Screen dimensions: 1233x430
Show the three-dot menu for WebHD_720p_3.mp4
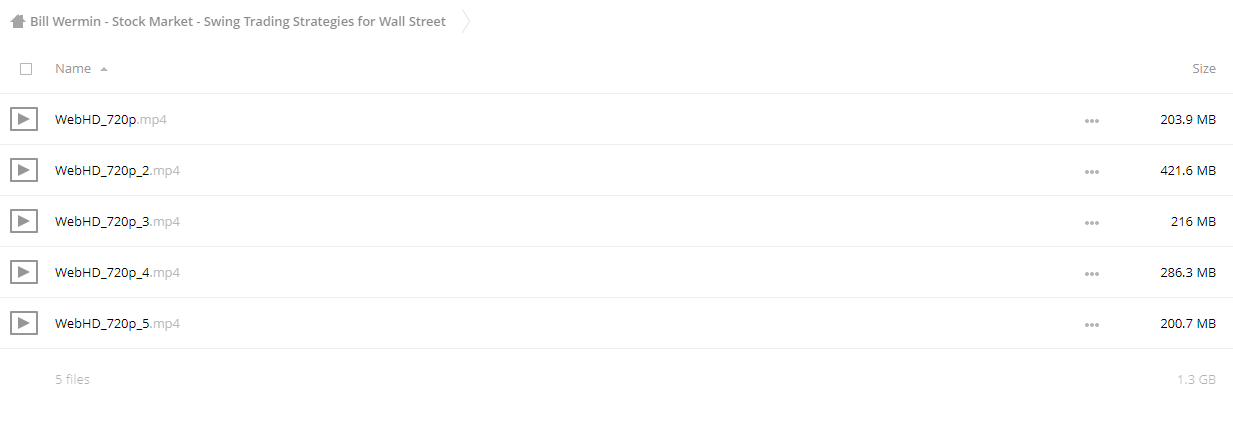coord(1091,223)
